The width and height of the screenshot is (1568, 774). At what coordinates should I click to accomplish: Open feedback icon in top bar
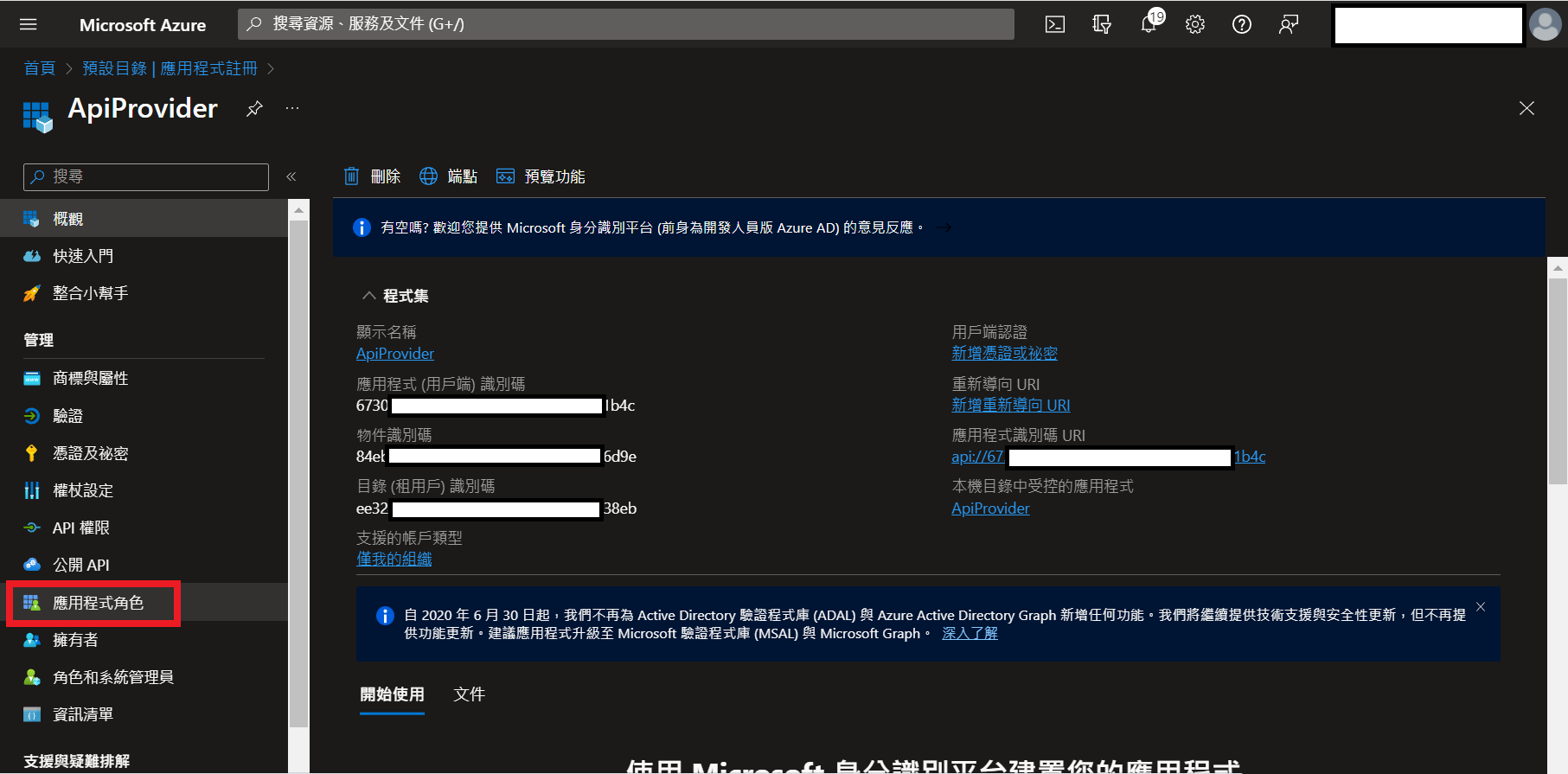(1289, 24)
